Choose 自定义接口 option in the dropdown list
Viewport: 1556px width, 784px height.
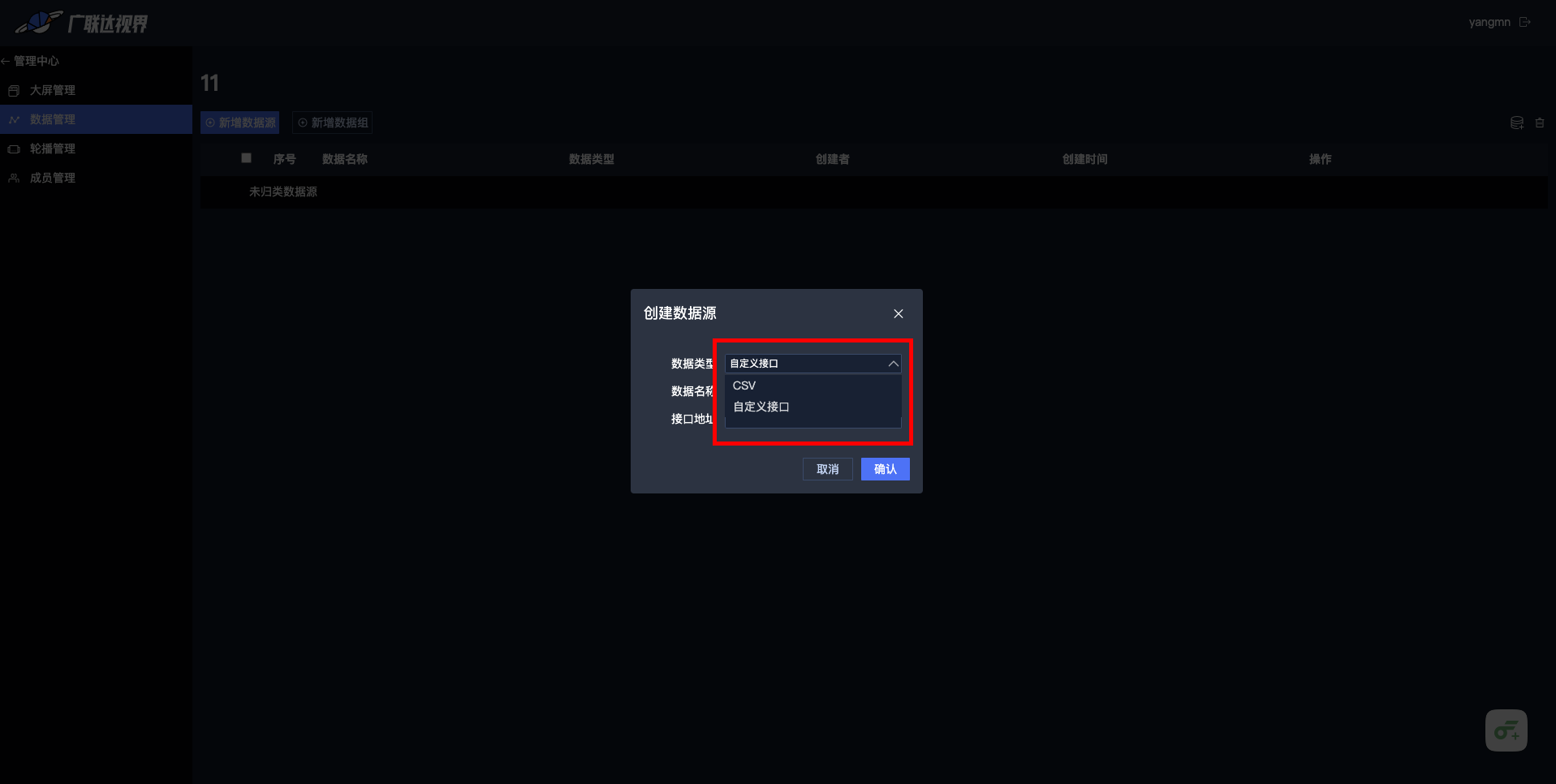[761, 407]
